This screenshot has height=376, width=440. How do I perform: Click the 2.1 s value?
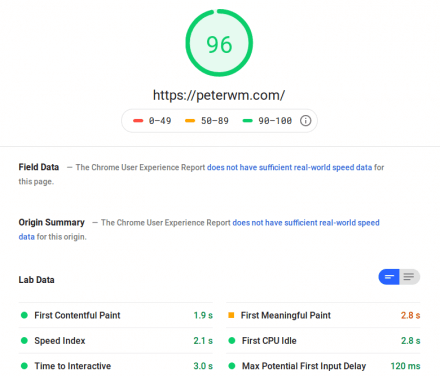point(203,341)
